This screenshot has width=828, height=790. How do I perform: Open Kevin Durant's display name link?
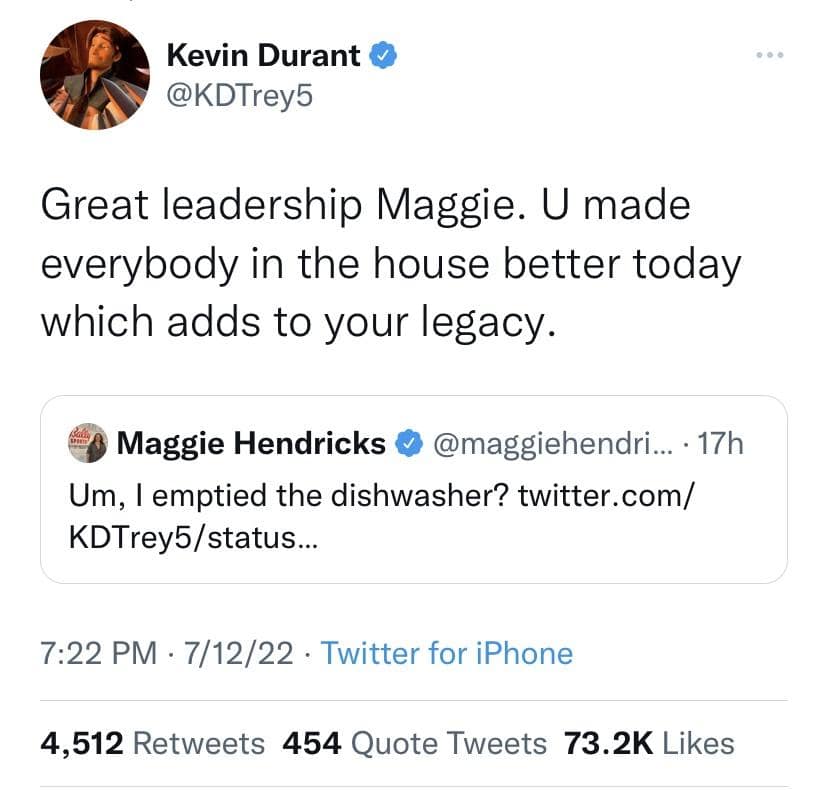point(261,56)
